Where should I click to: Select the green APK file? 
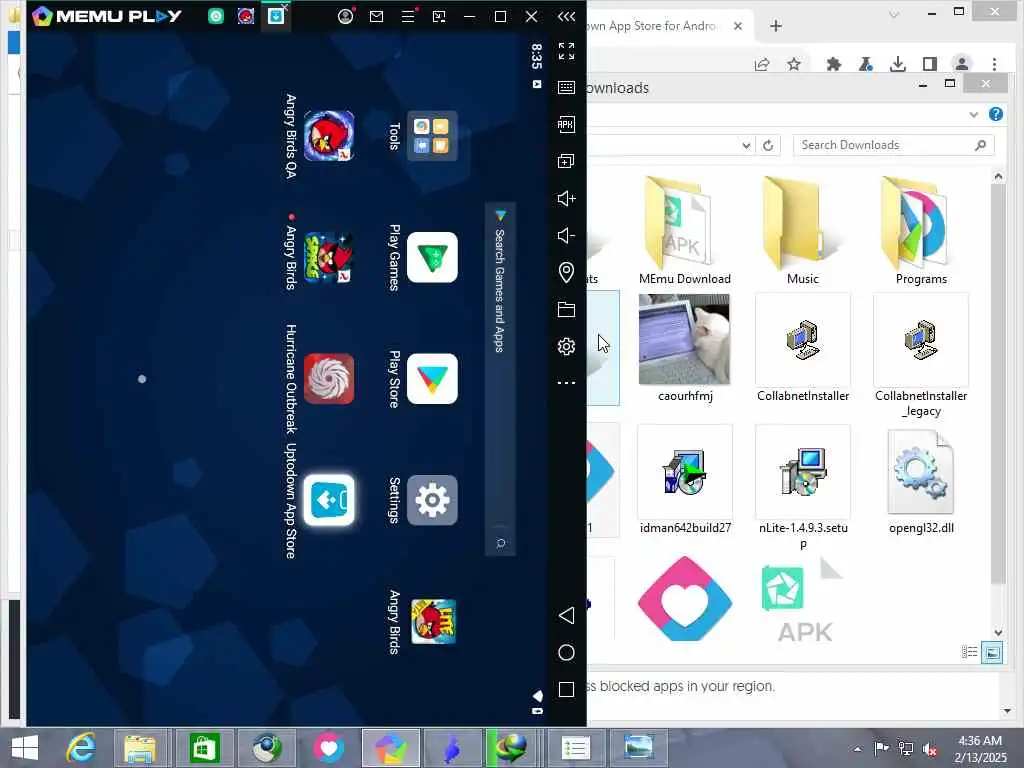tap(803, 599)
